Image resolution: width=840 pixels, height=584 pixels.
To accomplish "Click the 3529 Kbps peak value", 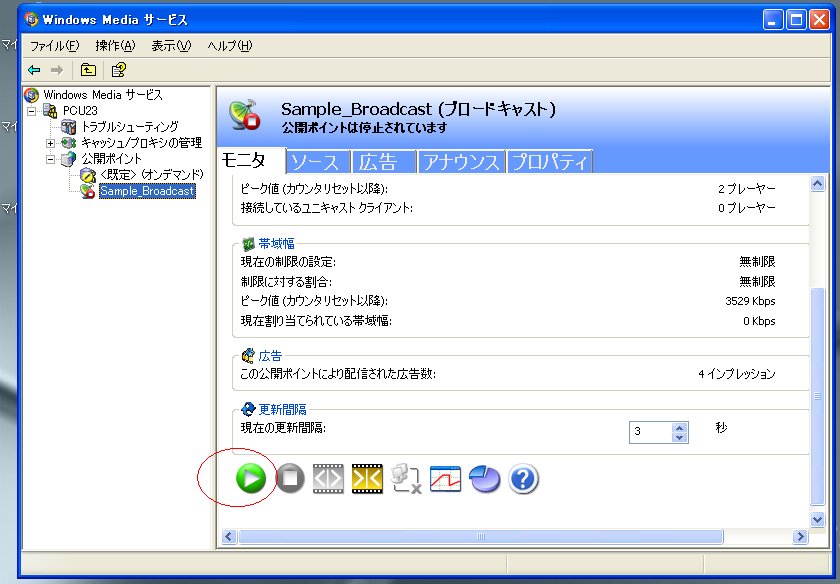I will click(750, 301).
